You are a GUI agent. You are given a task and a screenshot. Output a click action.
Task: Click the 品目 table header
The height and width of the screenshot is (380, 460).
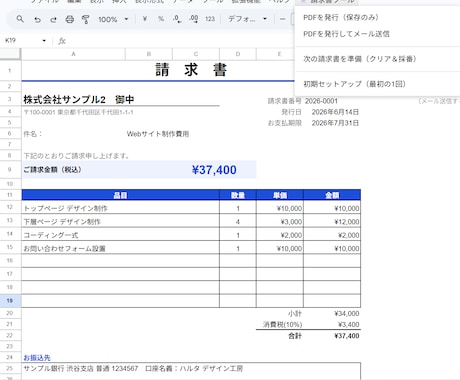[120, 195]
